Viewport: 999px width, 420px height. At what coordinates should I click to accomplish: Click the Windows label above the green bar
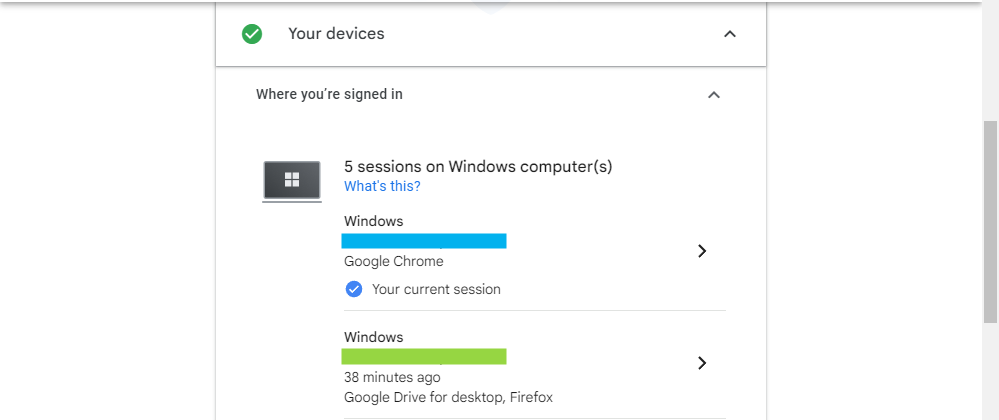[x=373, y=337]
